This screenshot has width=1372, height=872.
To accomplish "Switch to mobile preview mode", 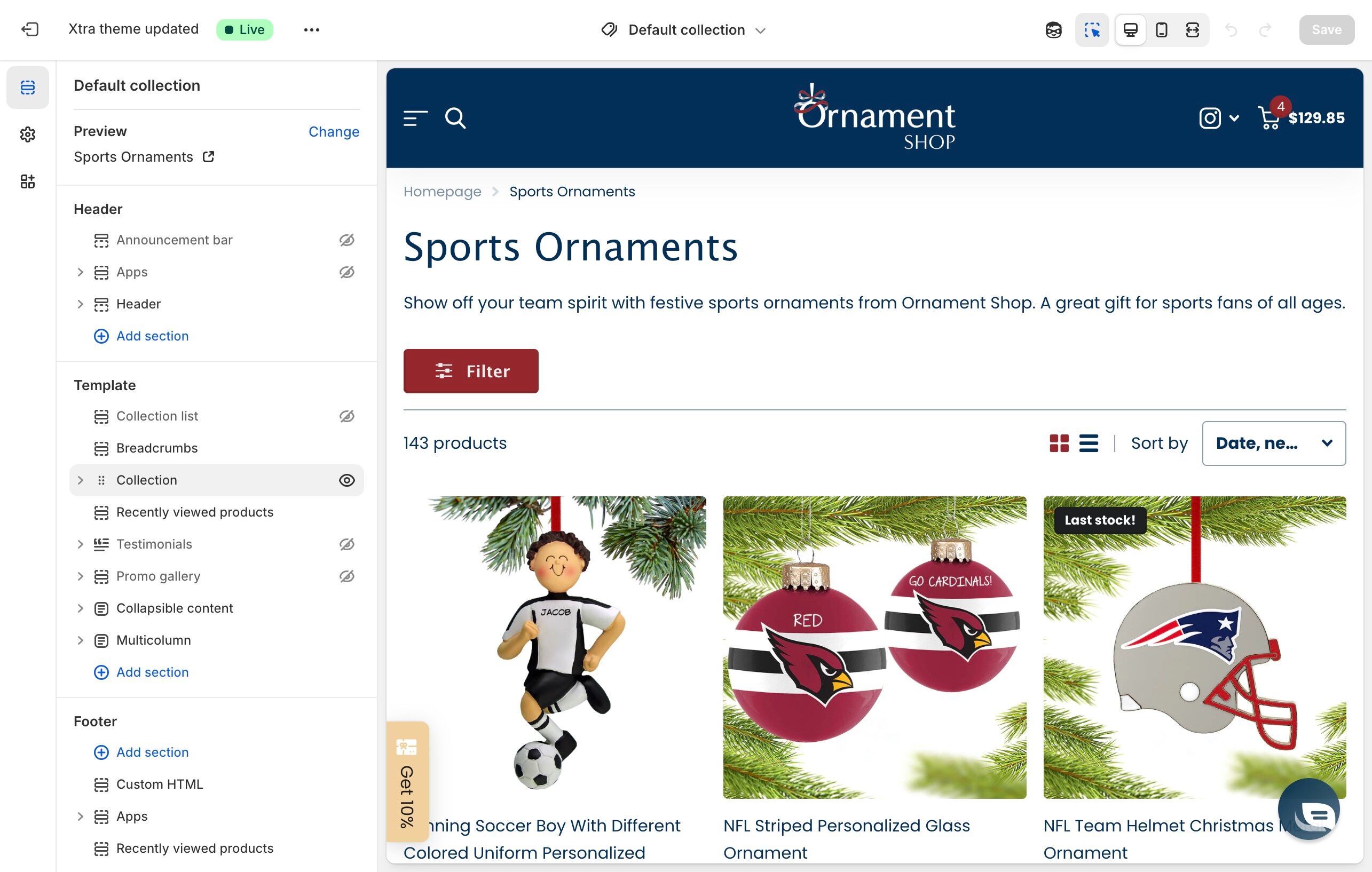I will coord(1161,29).
